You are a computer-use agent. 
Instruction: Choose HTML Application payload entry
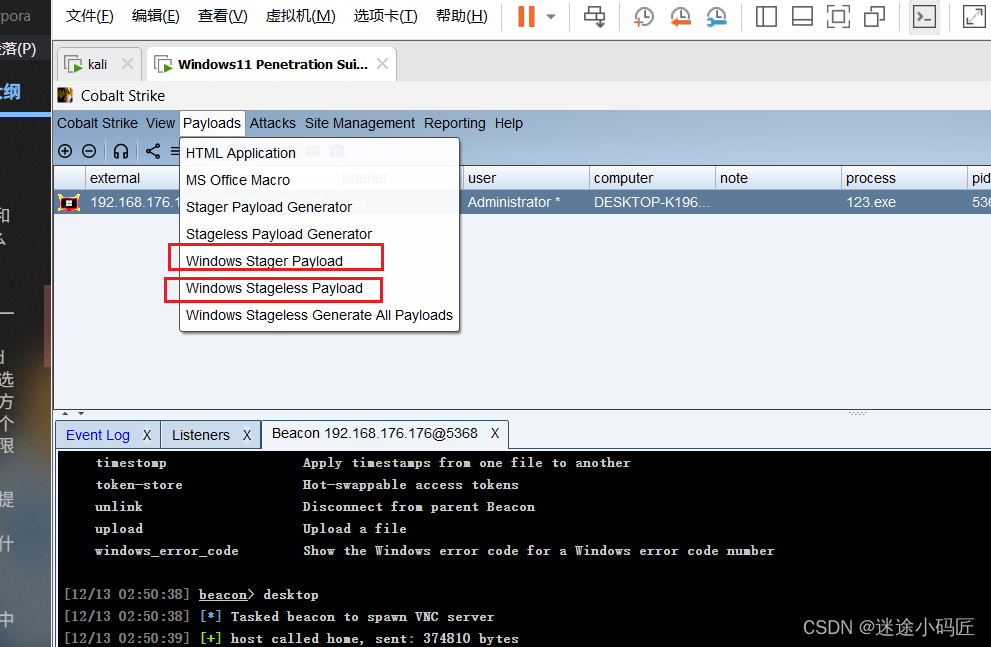[319, 153]
